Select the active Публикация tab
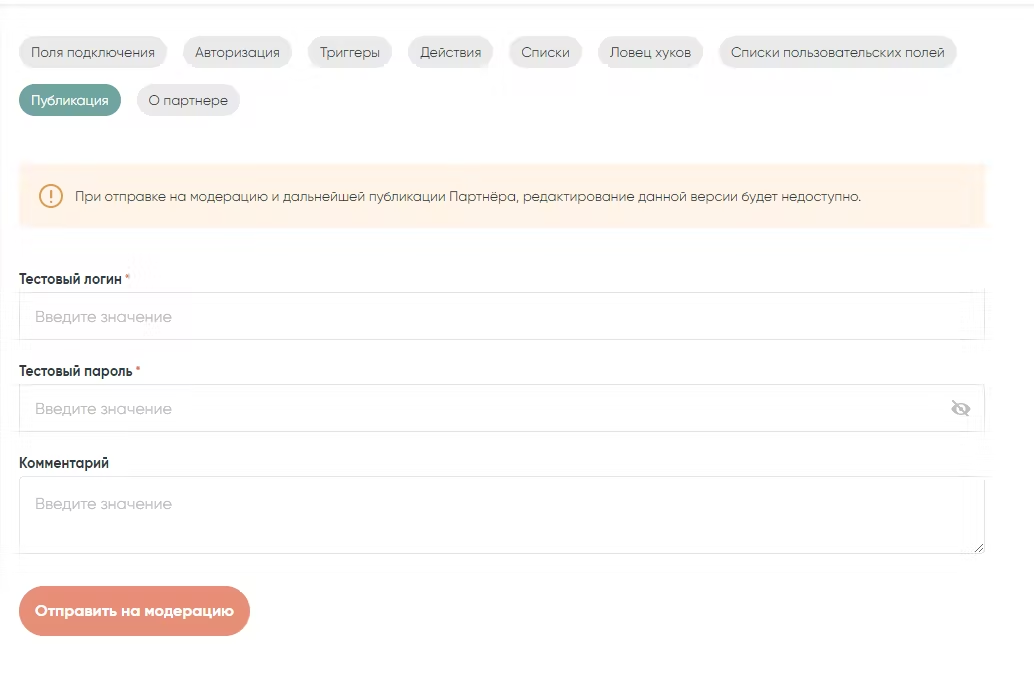 70,100
